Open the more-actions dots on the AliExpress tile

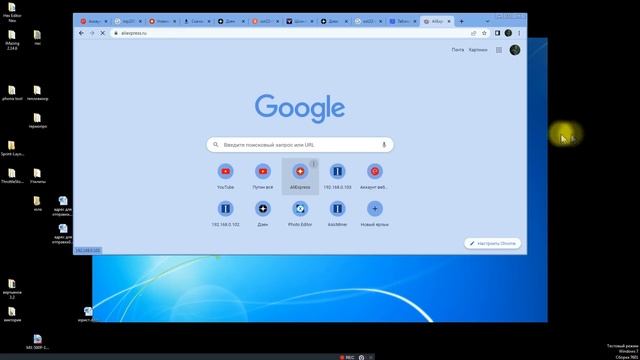coord(313,164)
